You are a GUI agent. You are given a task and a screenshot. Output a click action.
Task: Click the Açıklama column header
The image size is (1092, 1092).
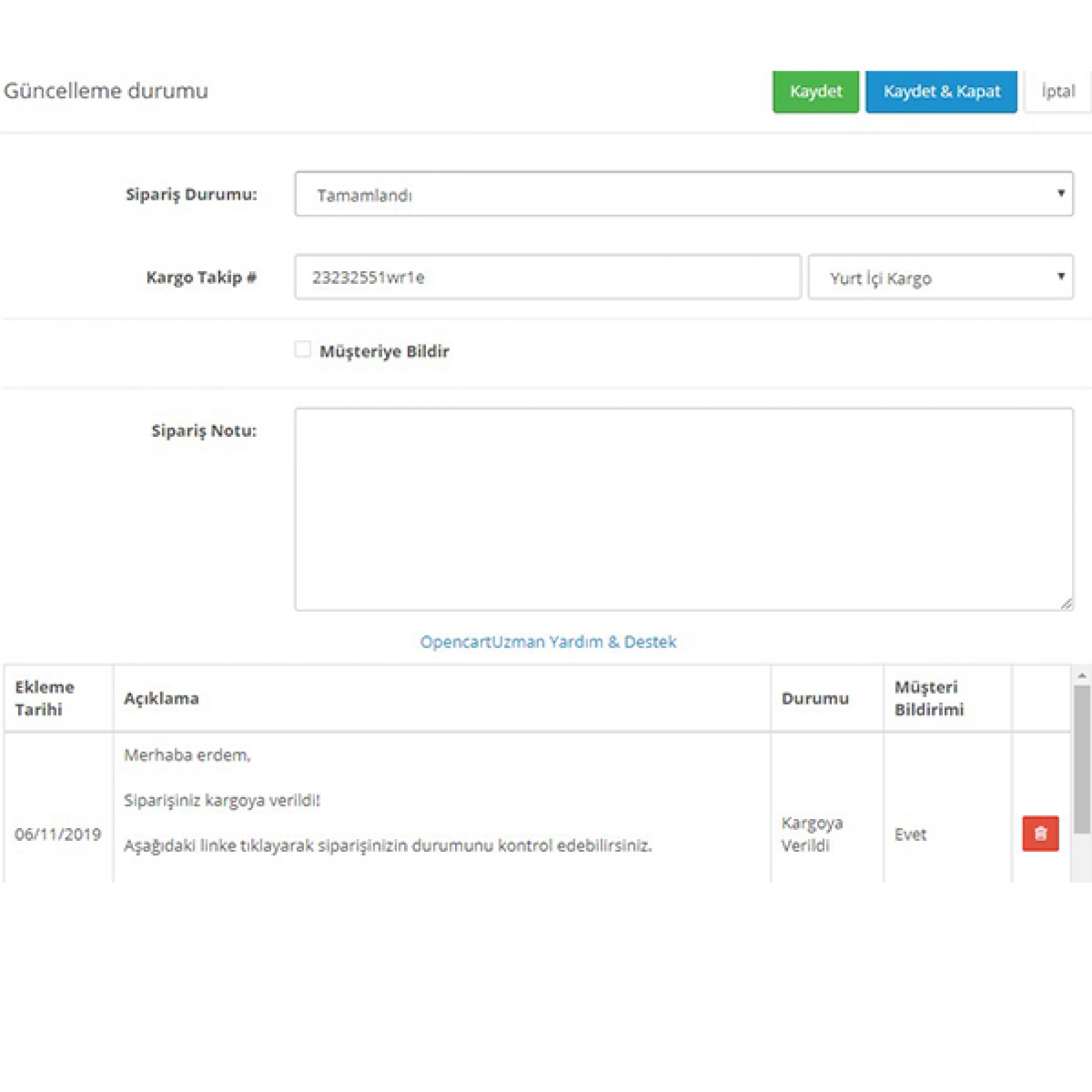tap(161, 698)
